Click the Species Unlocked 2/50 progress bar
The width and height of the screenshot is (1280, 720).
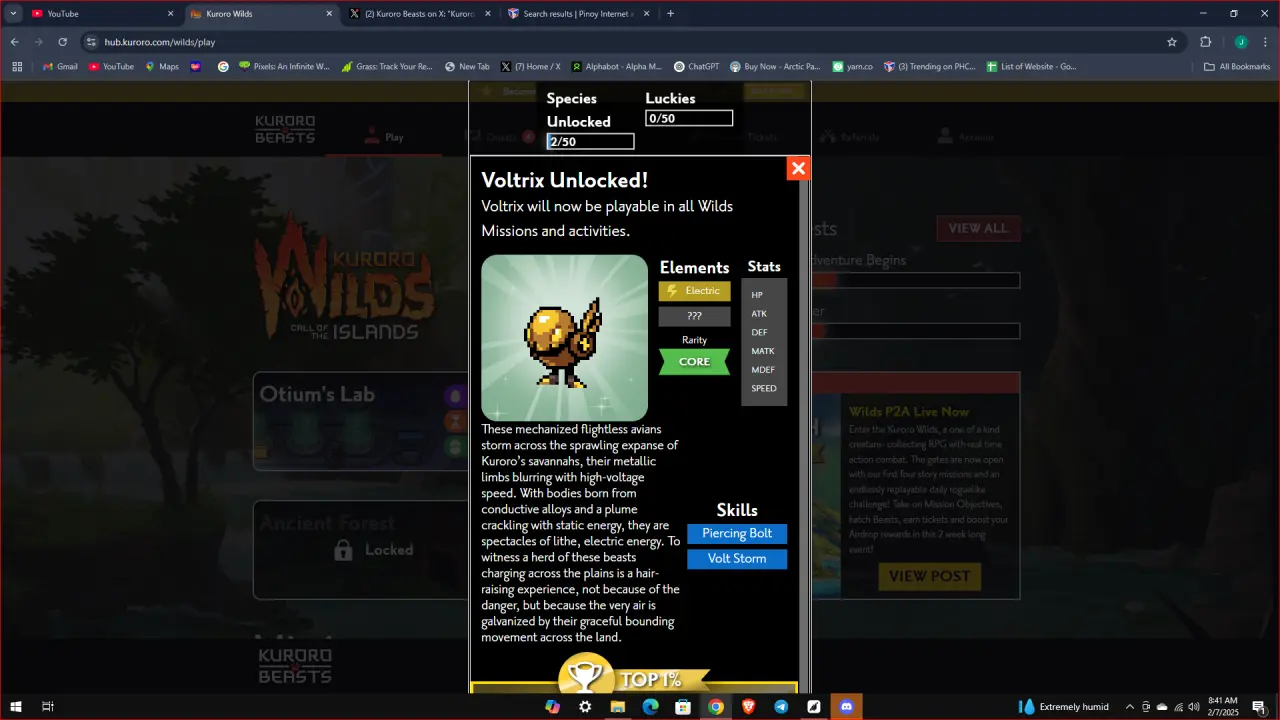click(590, 142)
